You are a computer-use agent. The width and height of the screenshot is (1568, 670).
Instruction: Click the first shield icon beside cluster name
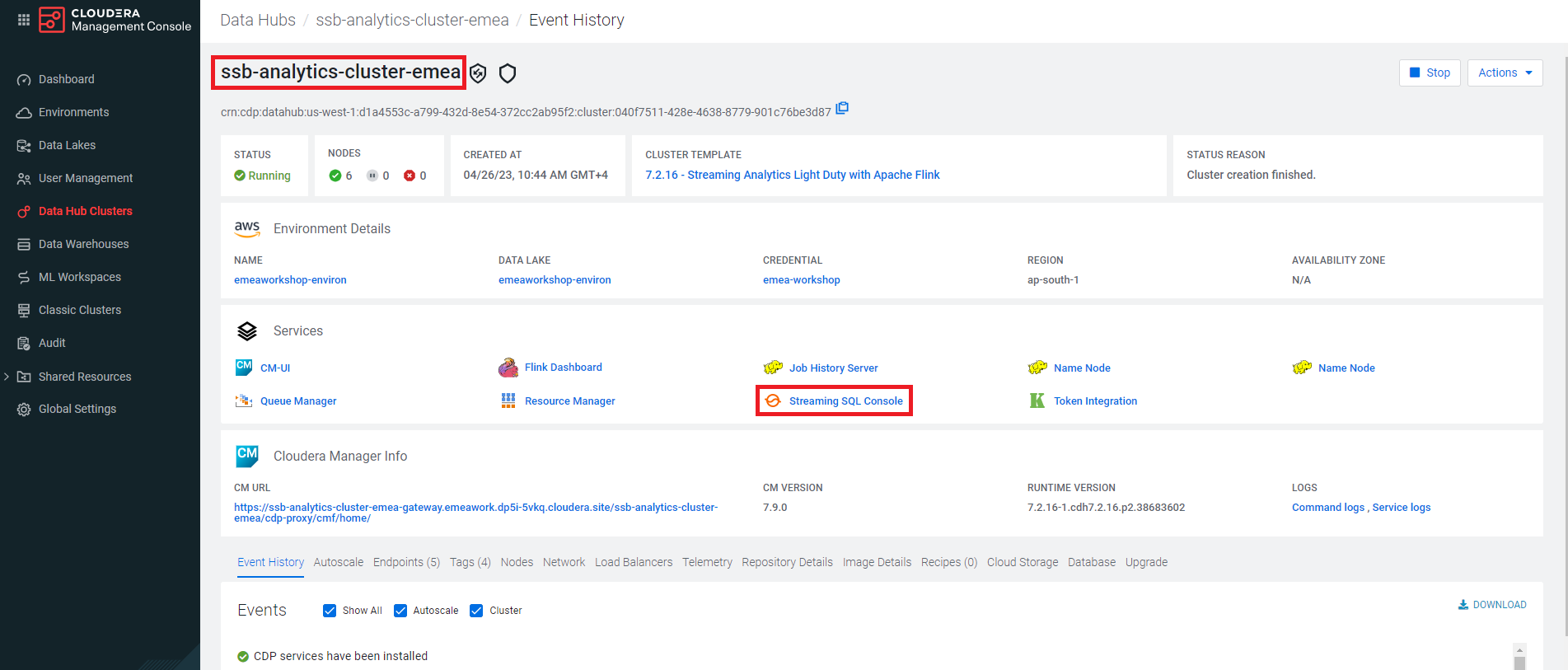pos(478,73)
